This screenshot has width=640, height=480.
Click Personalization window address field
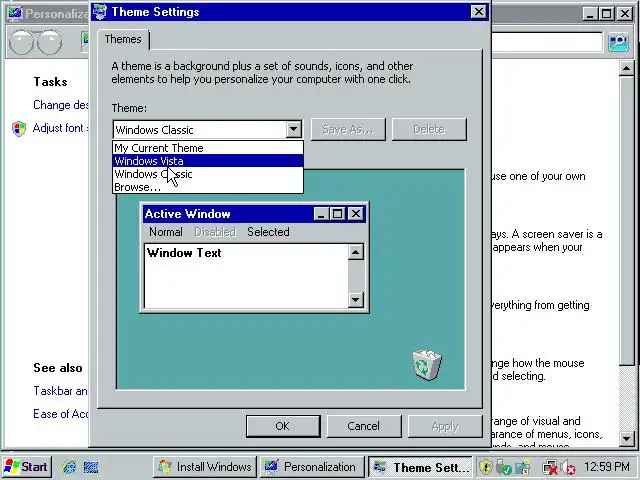click(547, 42)
